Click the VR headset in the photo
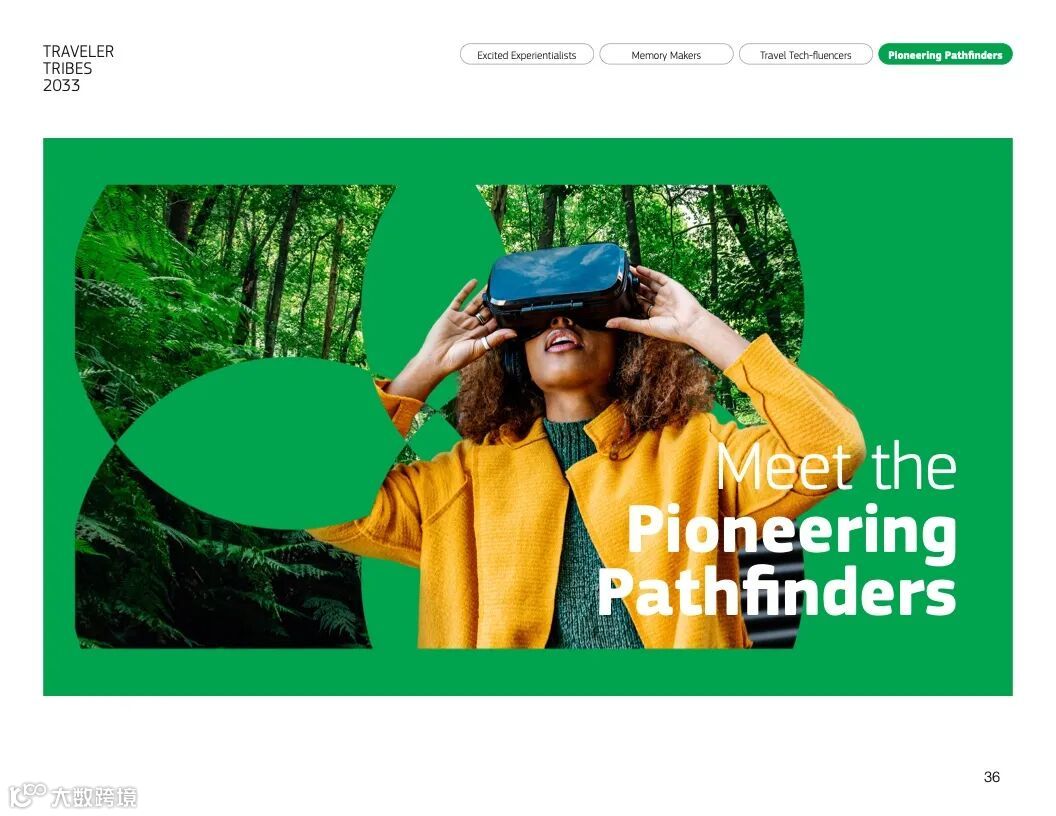Screen dimensions: 1056x816 pyautogui.click(x=561, y=285)
